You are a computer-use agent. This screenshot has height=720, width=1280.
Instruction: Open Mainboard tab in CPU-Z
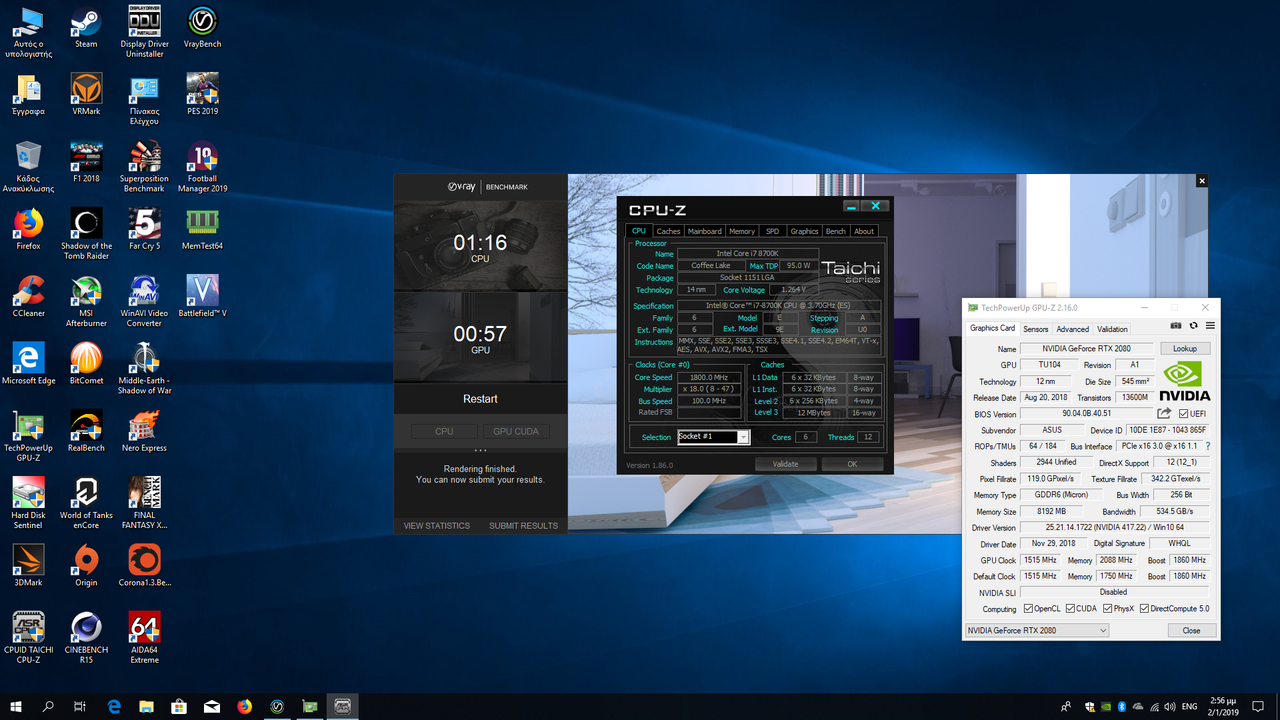click(x=704, y=231)
